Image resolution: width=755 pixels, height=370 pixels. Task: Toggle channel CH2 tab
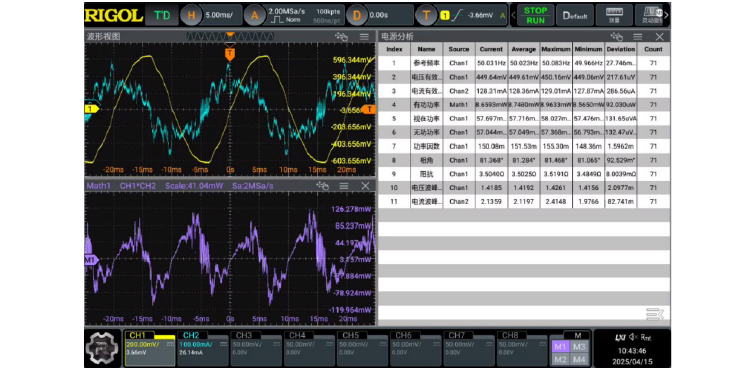pyautogui.click(x=202, y=348)
